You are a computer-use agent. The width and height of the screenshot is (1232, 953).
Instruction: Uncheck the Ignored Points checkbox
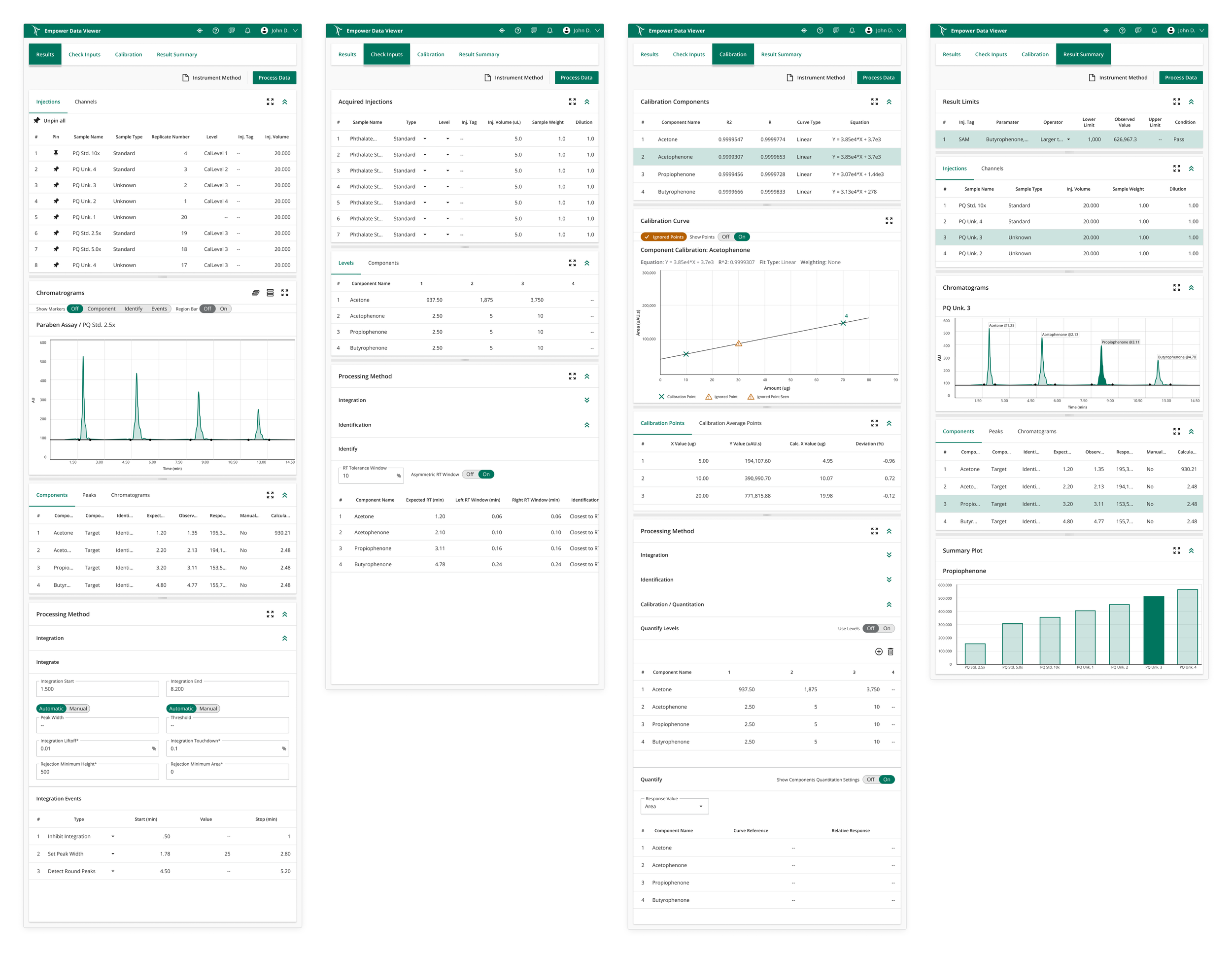[647, 237]
